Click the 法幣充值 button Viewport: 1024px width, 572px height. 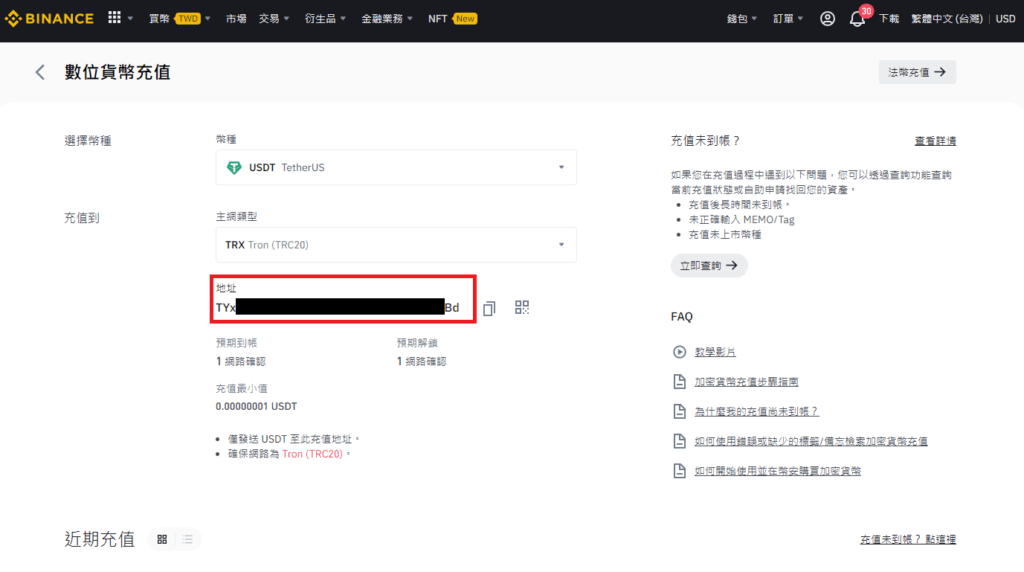917,72
